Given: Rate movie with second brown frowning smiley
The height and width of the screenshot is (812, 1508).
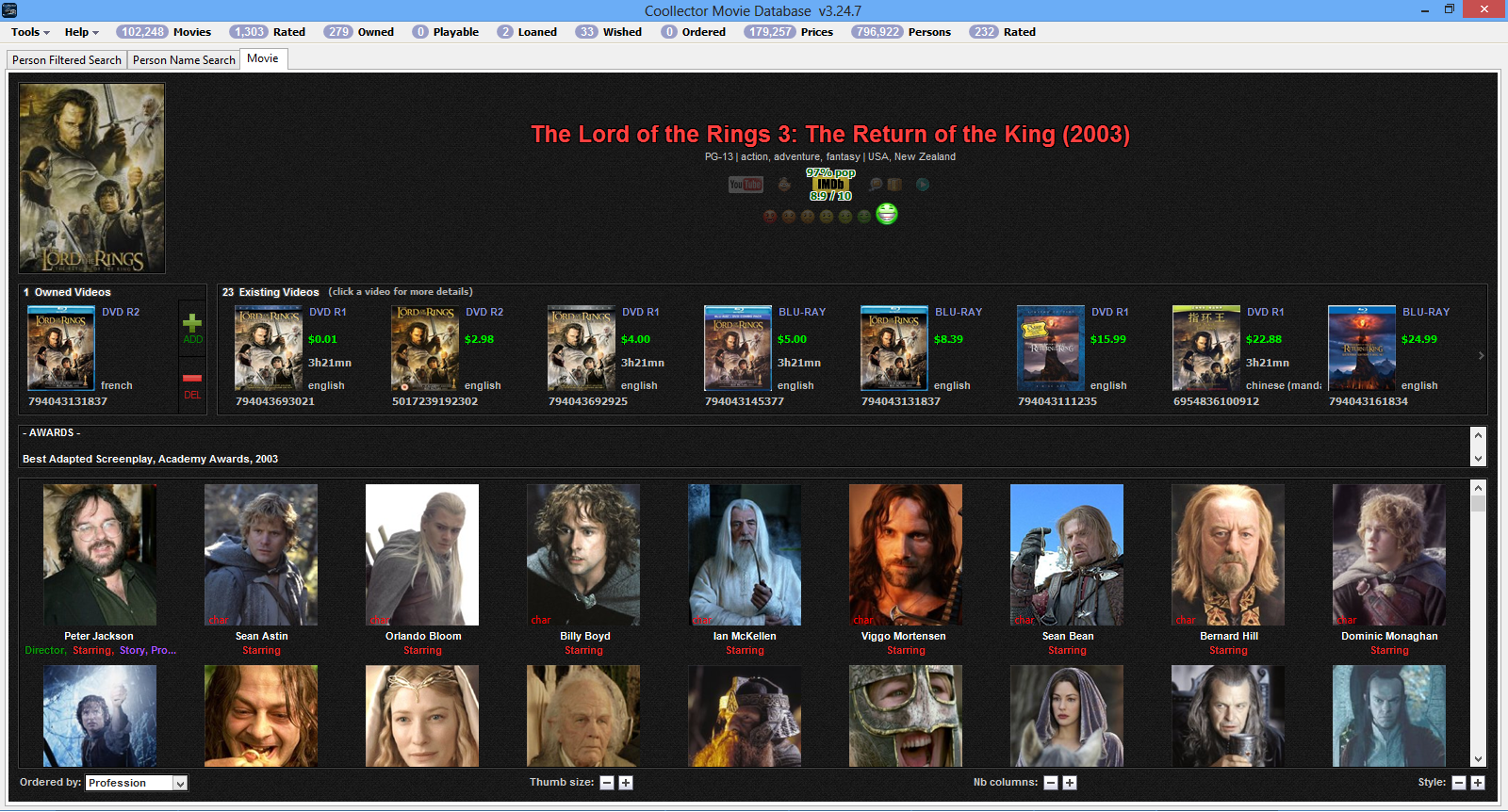Looking at the screenshot, I should coord(789,216).
